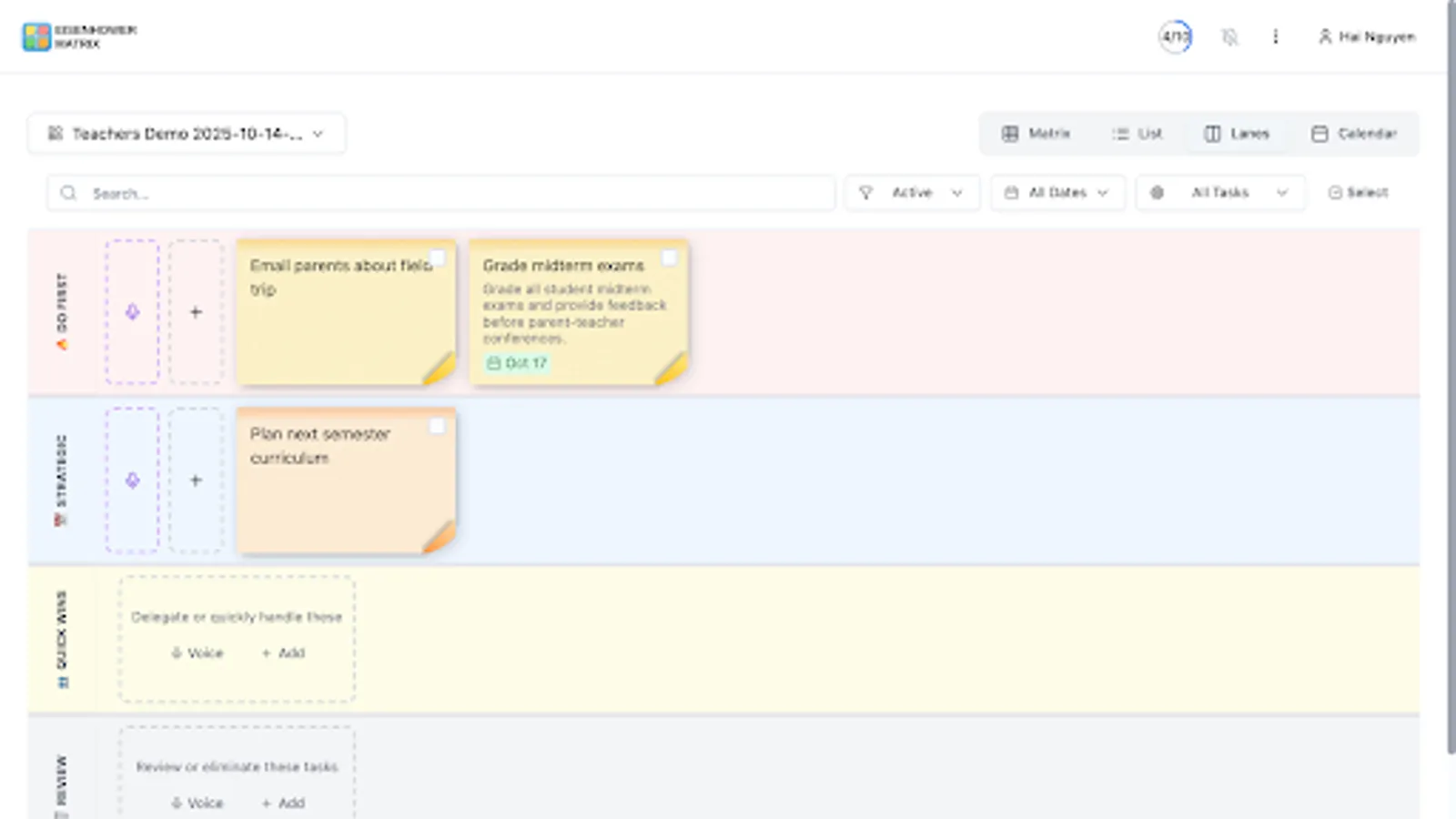Tick the Plan next semester curriculum checkbox
Image resolution: width=1456 pixels, height=819 pixels.
439,425
